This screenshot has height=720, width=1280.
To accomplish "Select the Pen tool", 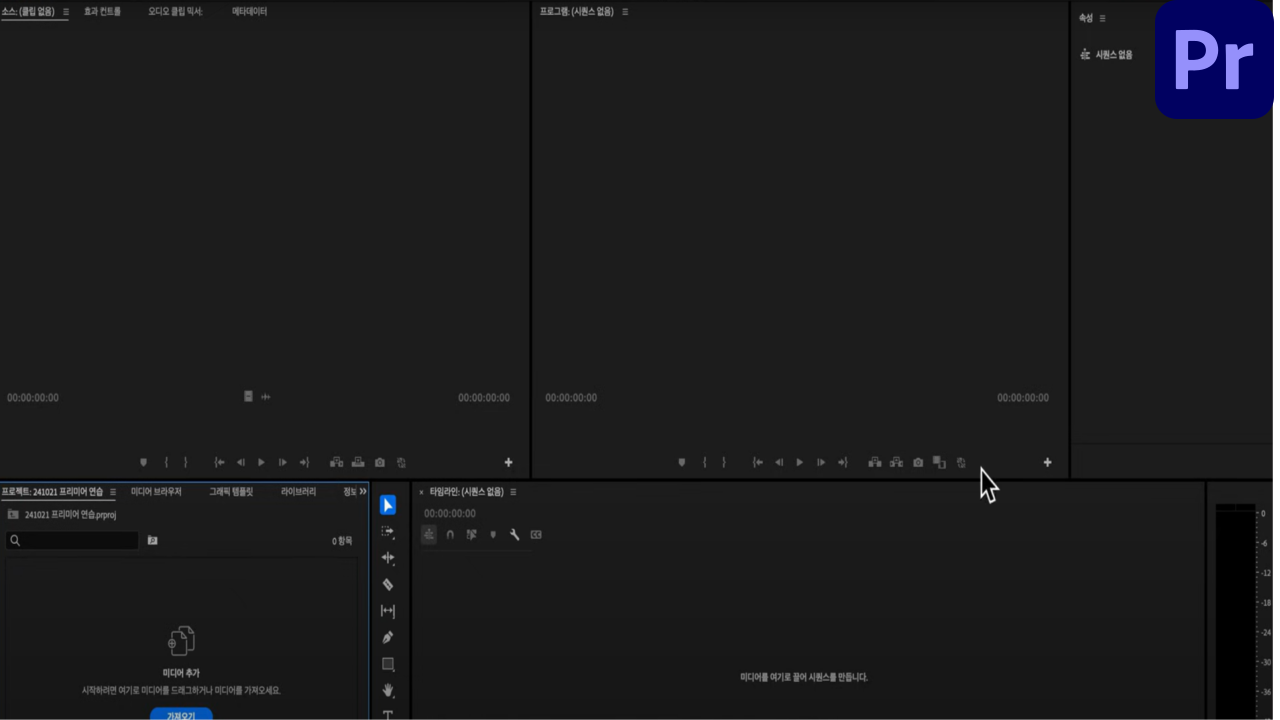I will coord(388,637).
